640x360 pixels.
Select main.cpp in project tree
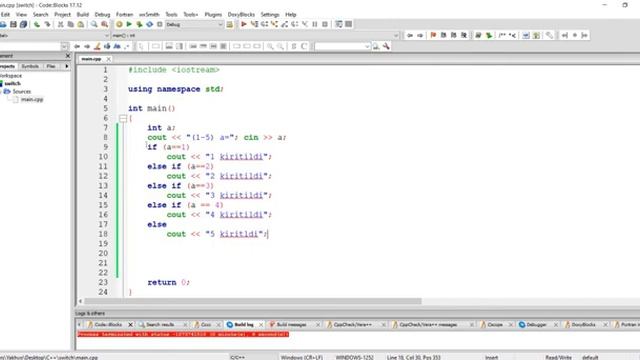(32, 99)
